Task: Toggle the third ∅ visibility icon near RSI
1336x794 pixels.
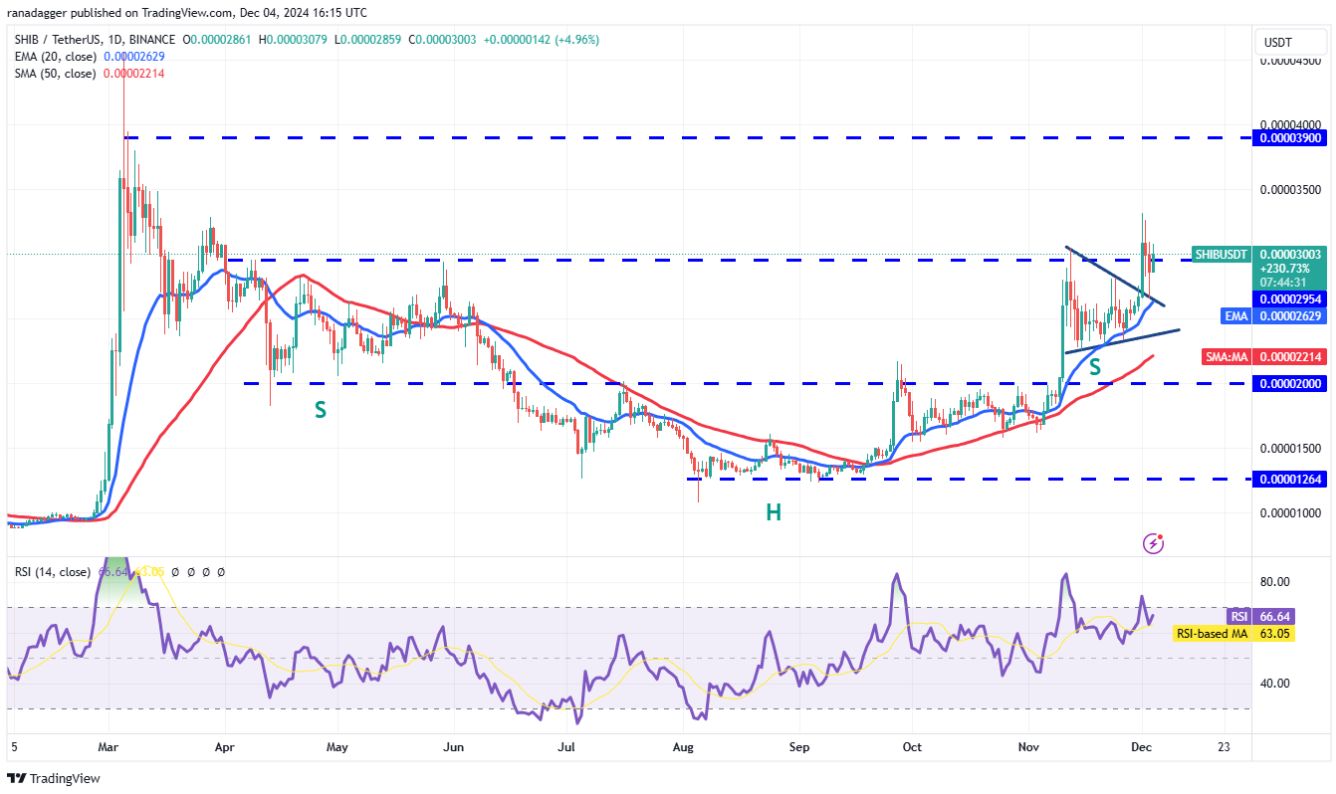Action: pos(206,572)
